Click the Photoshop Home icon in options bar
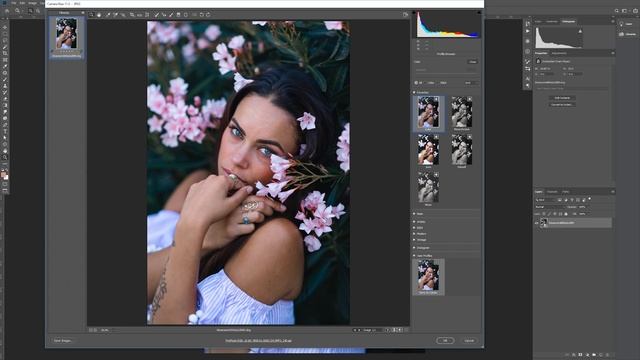 [x=7, y=11]
